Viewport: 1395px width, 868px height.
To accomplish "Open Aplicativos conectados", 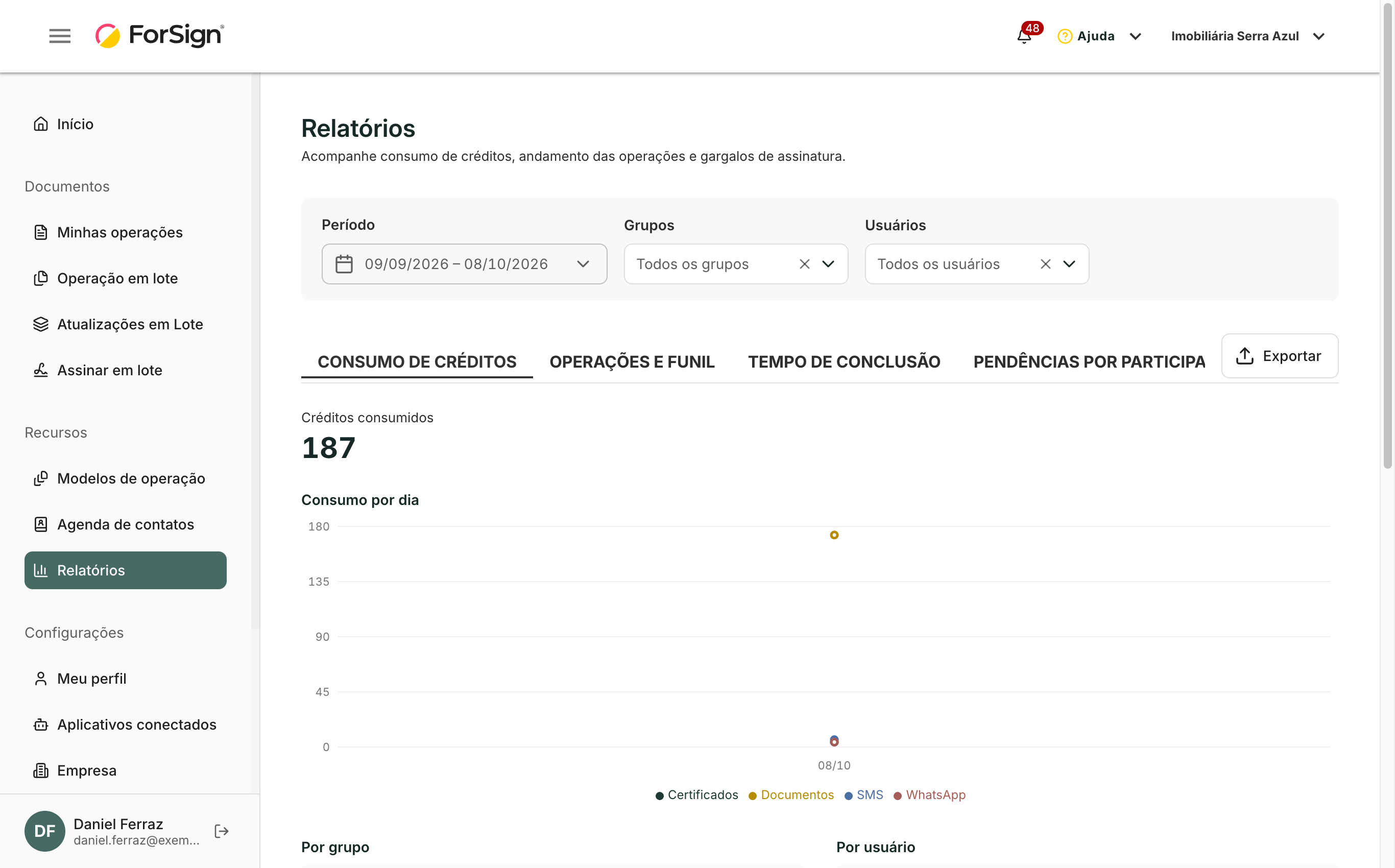I will pyautogui.click(x=125, y=725).
